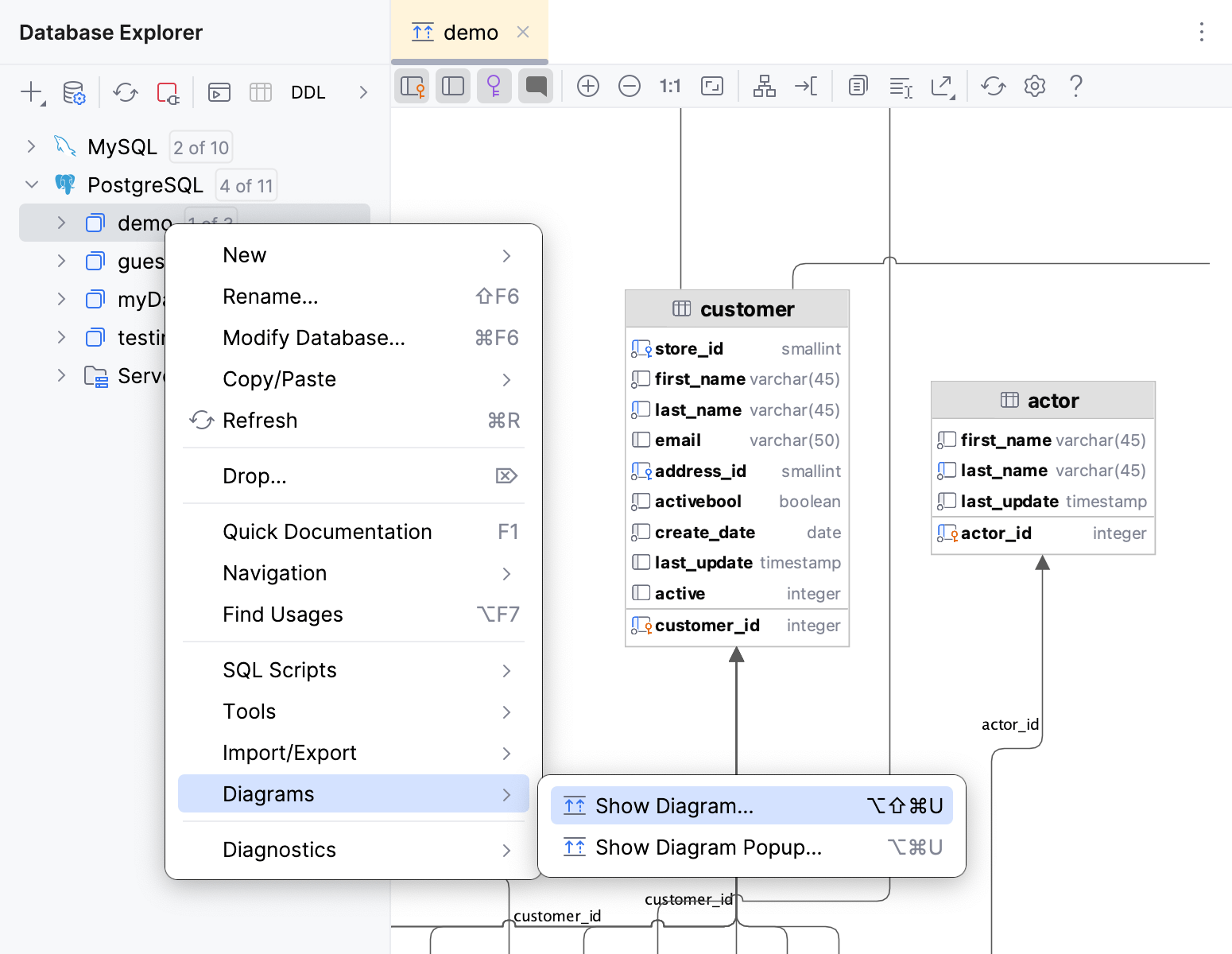Click the Rename context menu entry
This screenshot has width=1232, height=954.
tap(271, 296)
